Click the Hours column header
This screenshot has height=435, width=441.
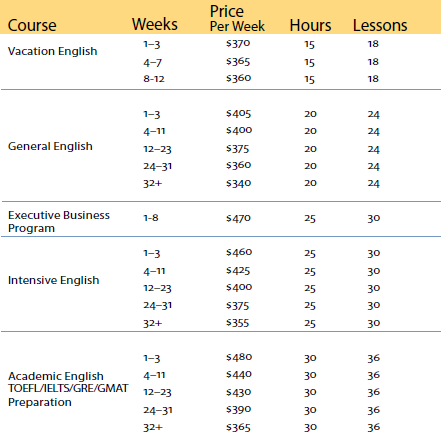click(x=310, y=25)
